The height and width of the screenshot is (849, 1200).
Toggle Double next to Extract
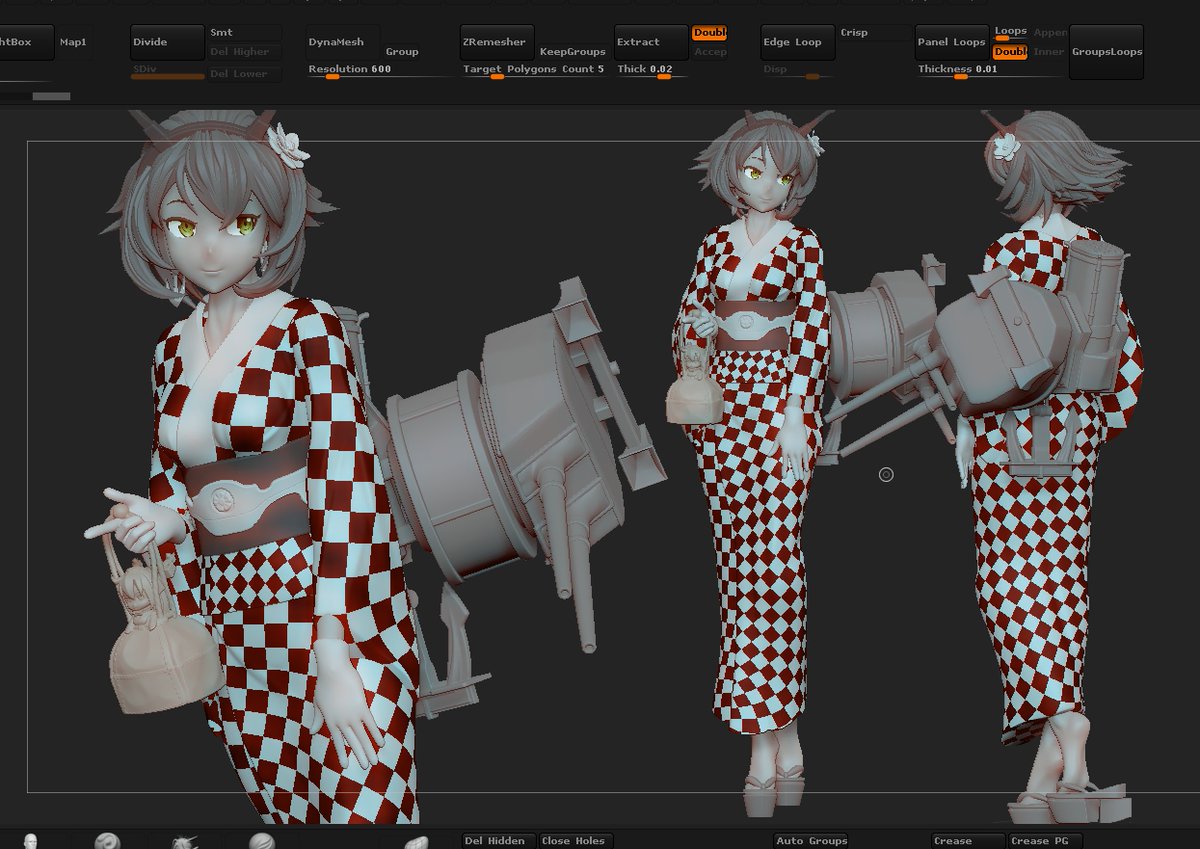tap(710, 33)
